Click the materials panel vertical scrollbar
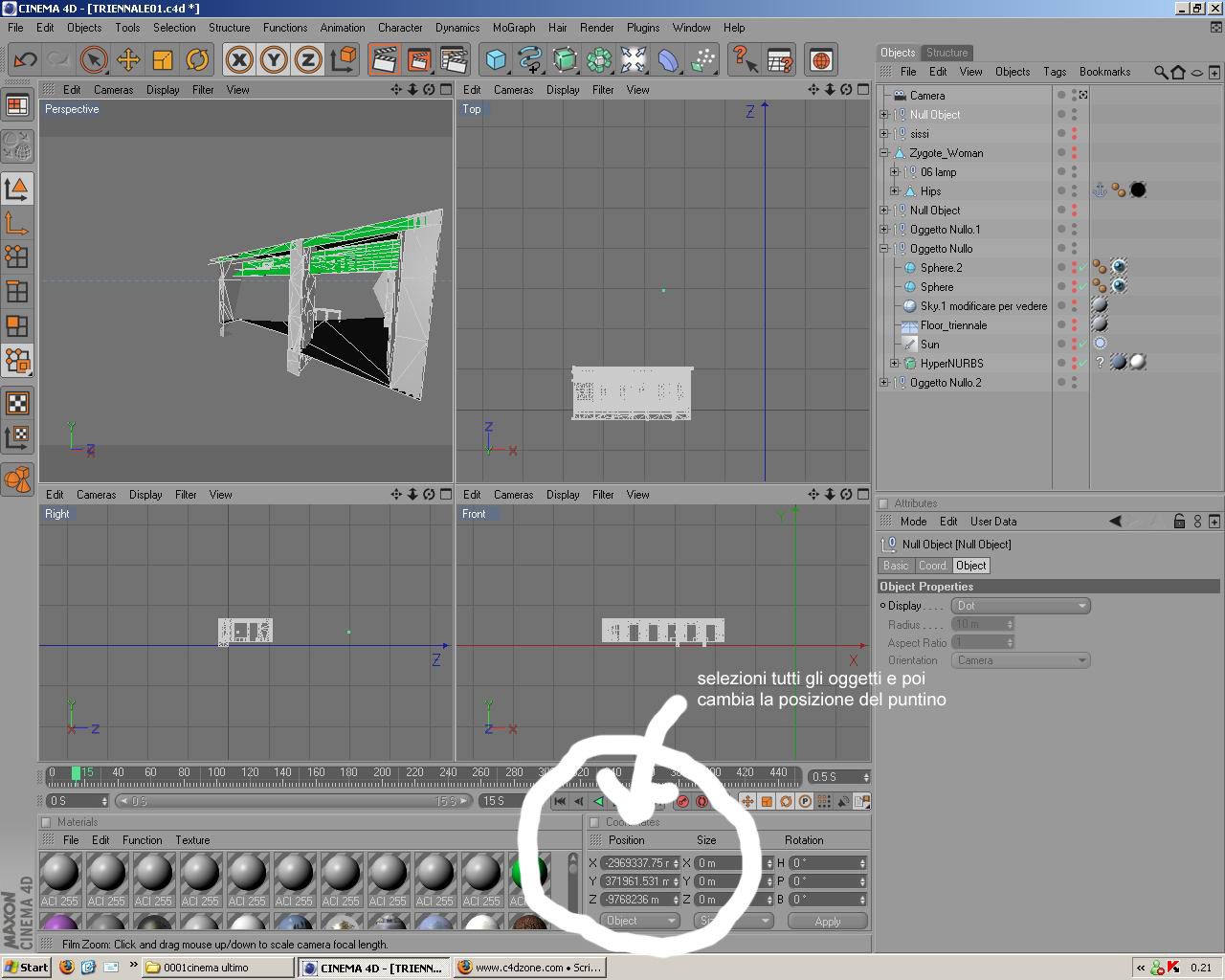 pyautogui.click(x=573, y=888)
